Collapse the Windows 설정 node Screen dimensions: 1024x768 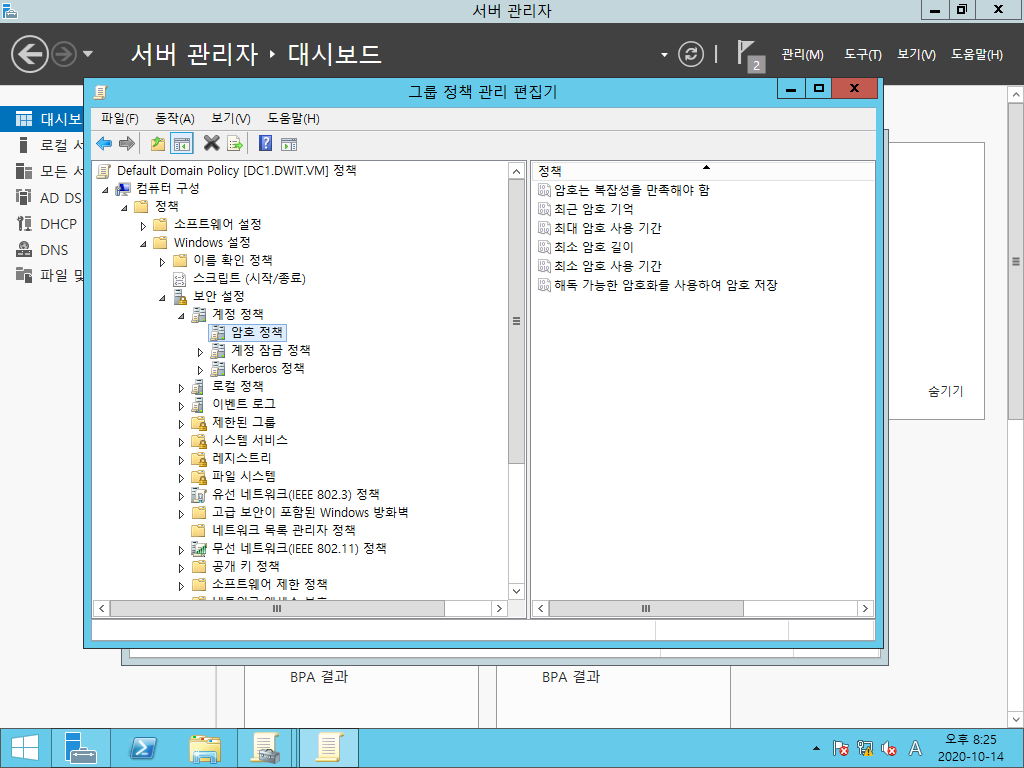(x=143, y=244)
